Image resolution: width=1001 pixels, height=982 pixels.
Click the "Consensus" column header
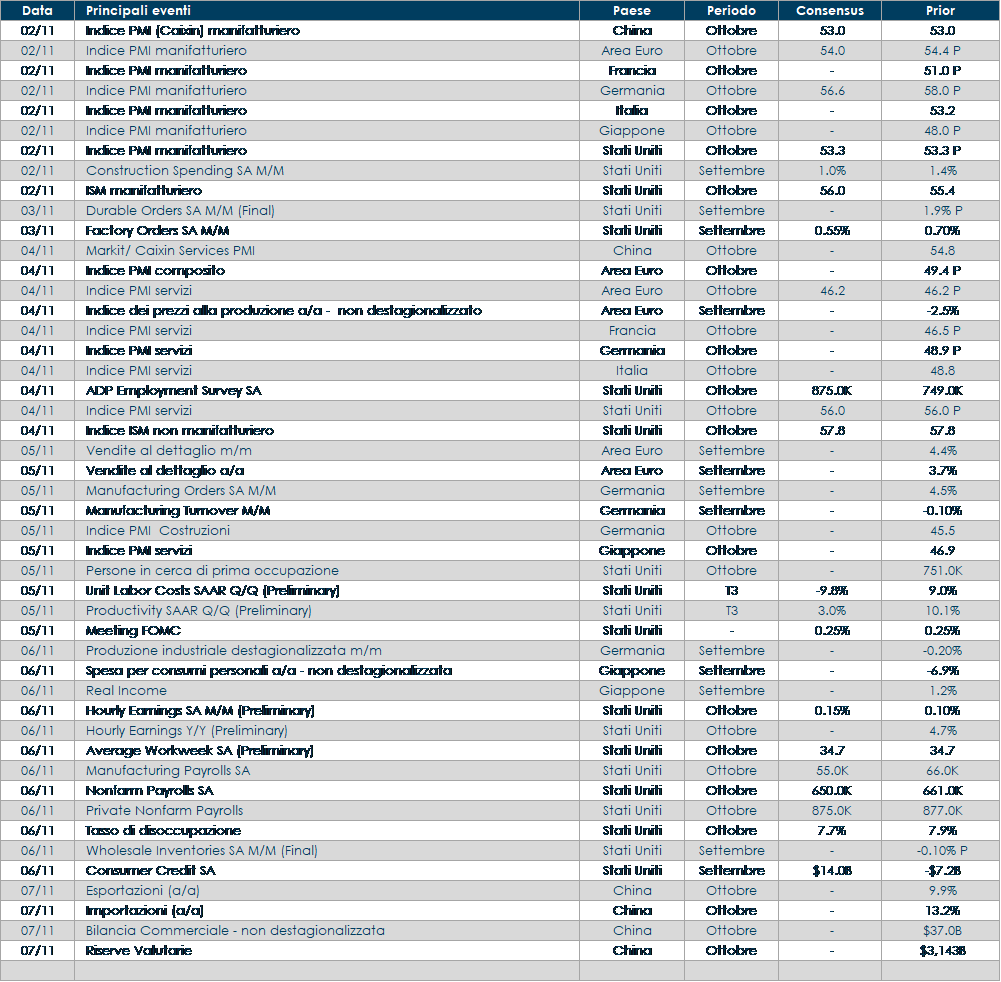coord(830,10)
